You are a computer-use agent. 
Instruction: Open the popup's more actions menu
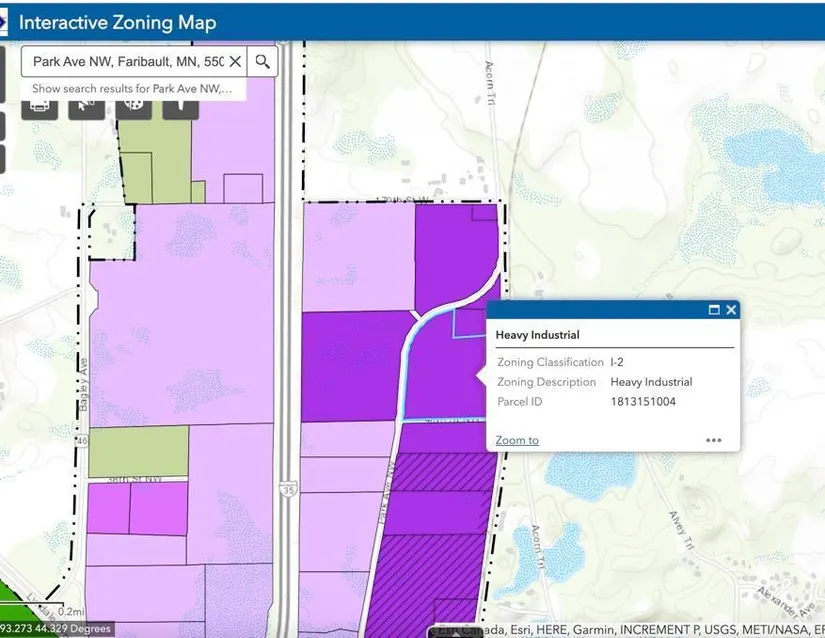(x=713, y=440)
